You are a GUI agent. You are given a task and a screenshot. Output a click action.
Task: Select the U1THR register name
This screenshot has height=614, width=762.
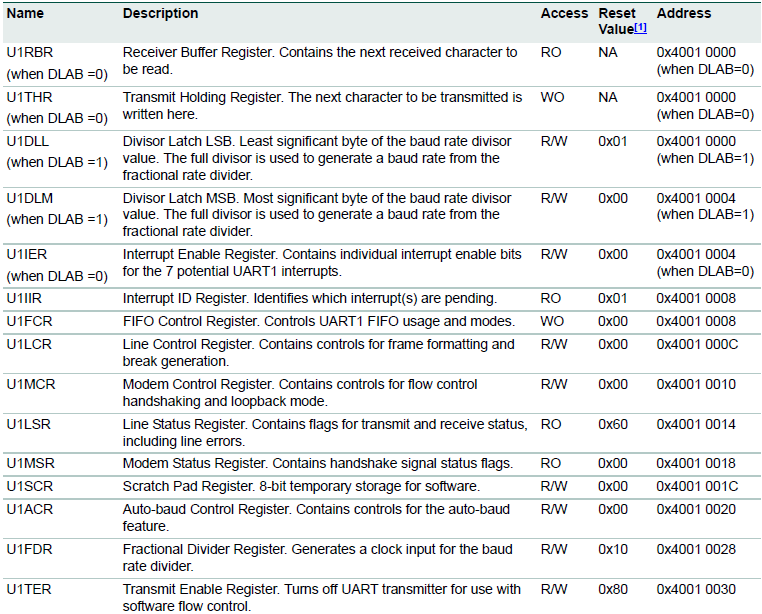click(27, 98)
